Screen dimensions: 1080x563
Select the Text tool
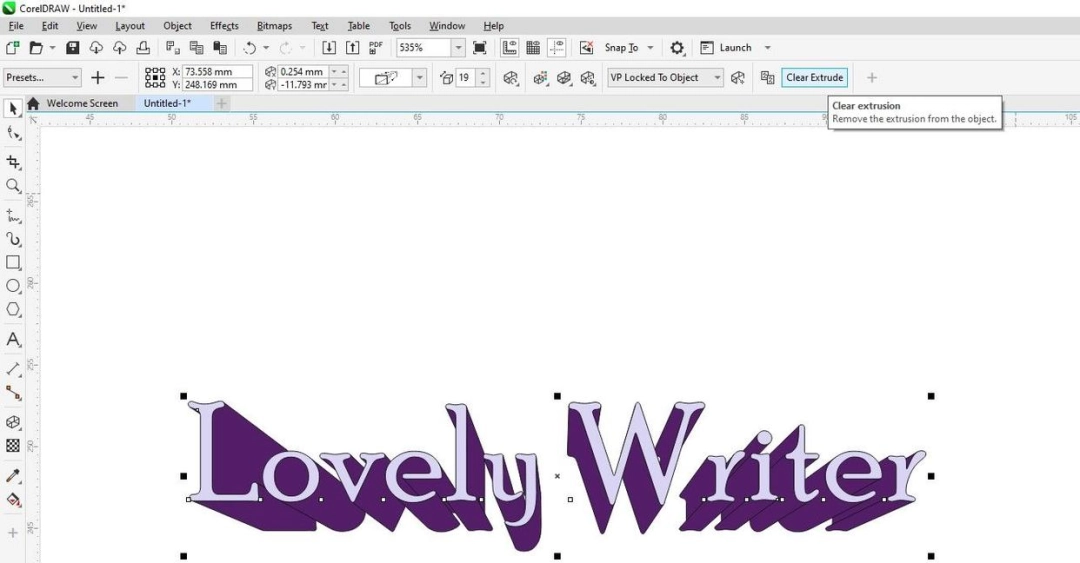[12, 339]
